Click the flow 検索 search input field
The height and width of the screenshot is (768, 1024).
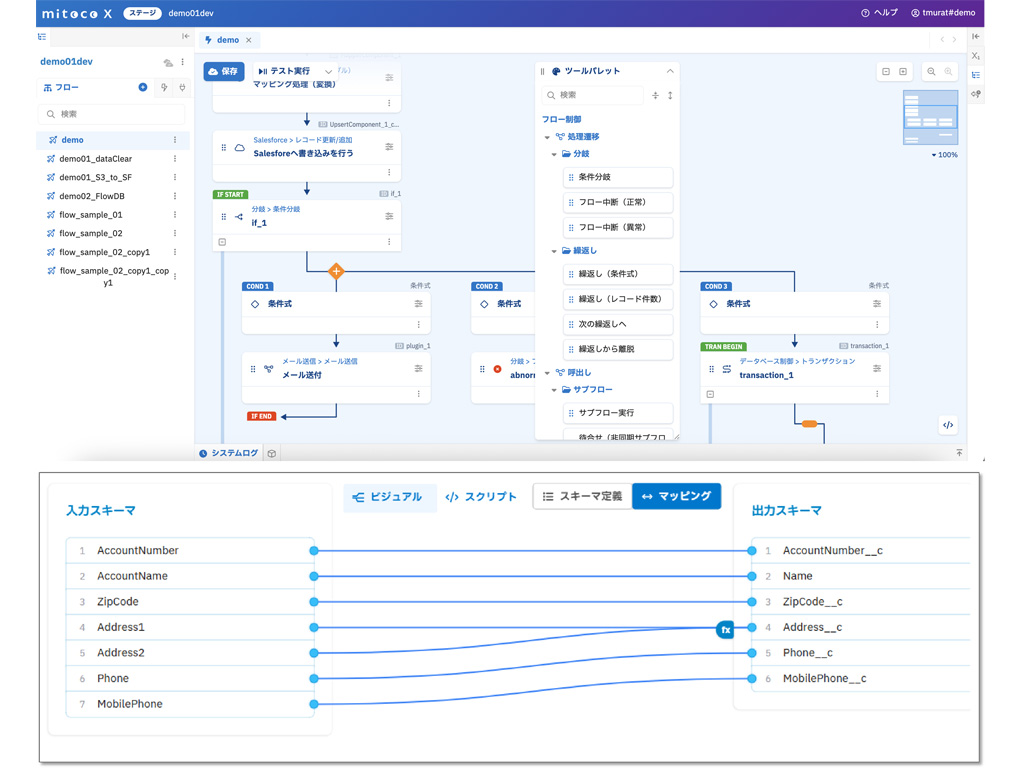tap(112, 113)
